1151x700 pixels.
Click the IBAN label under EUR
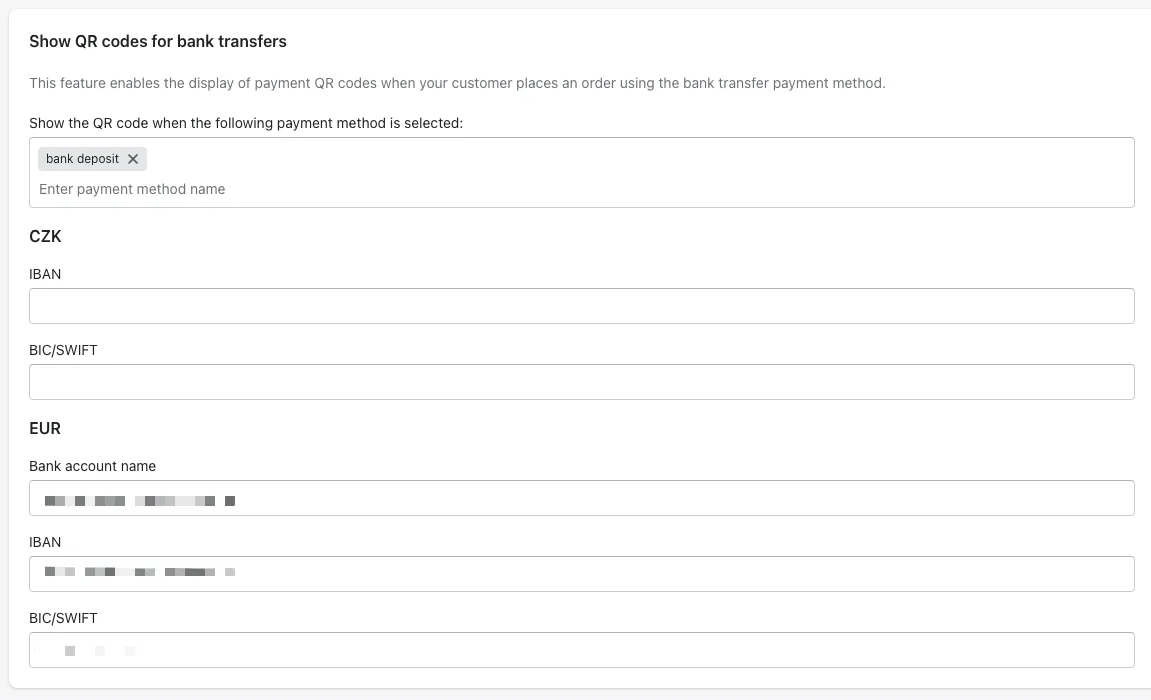(x=46, y=542)
